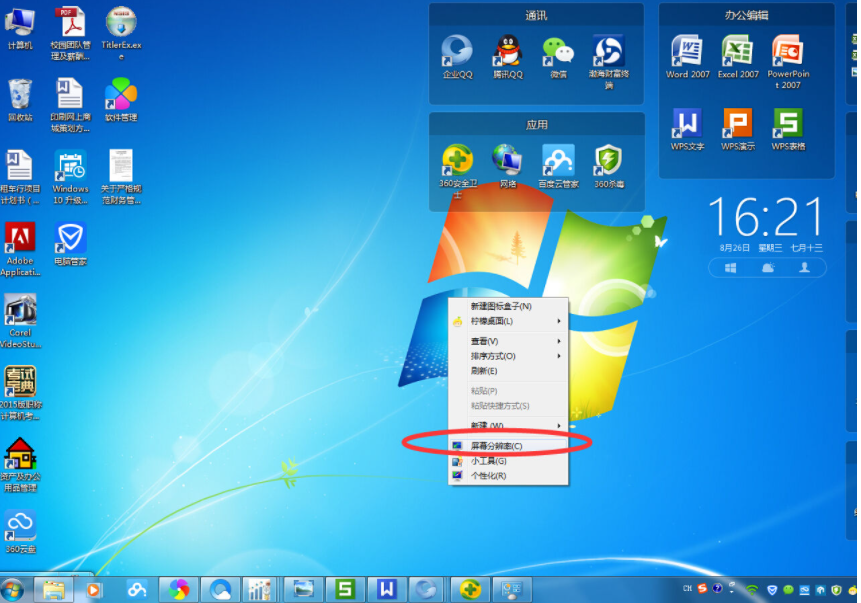Choose 小工具(G) menu item
Viewport: 861px width, 603px height.
[x=508, y=461]
